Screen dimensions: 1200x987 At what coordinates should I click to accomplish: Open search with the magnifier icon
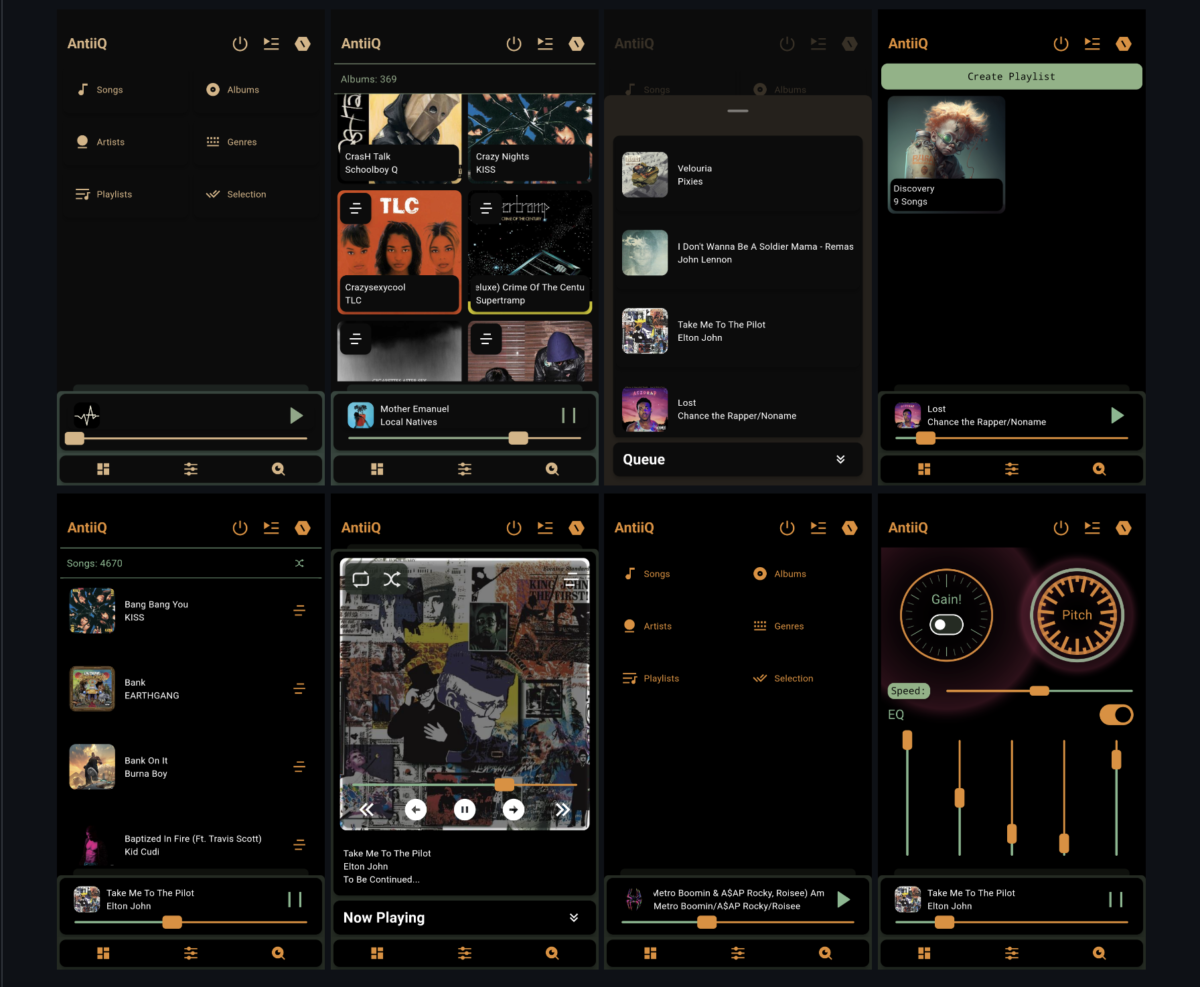coord(278,468)
